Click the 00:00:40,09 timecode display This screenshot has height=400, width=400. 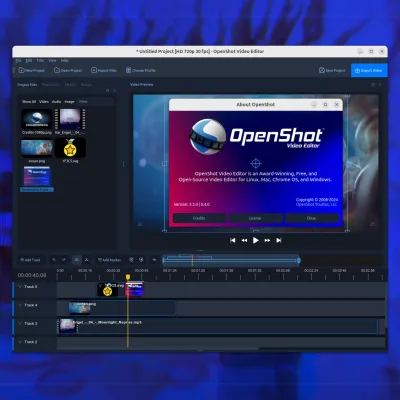(32, 275)
